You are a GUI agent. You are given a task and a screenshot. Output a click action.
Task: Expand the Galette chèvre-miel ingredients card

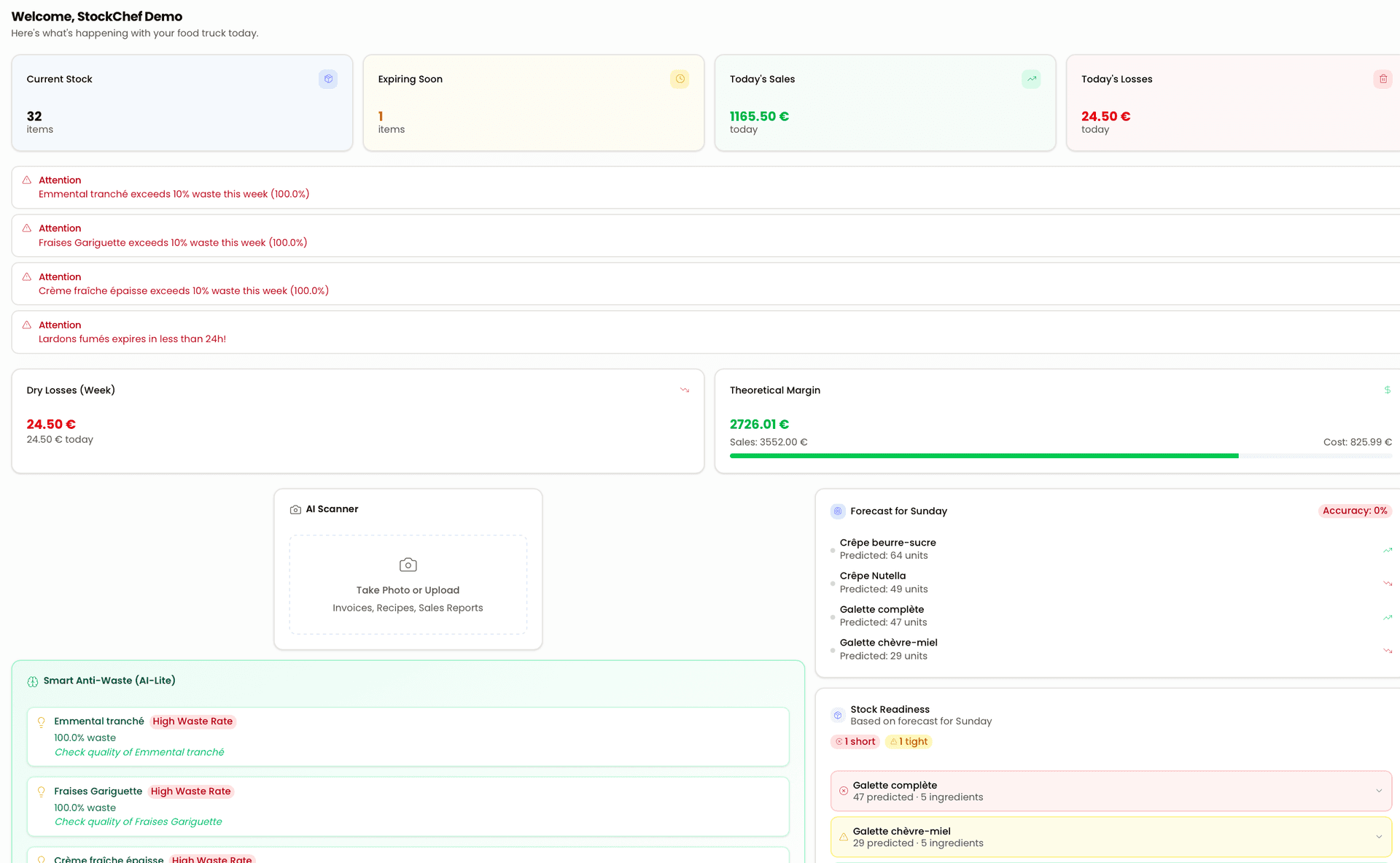[x=1378, y=837]
